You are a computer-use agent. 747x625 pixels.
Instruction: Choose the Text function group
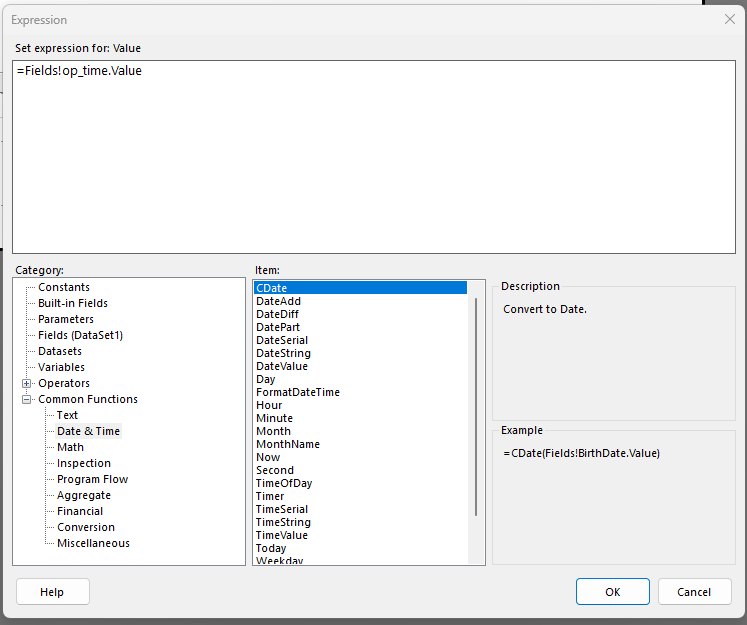(x=67, y=415)
